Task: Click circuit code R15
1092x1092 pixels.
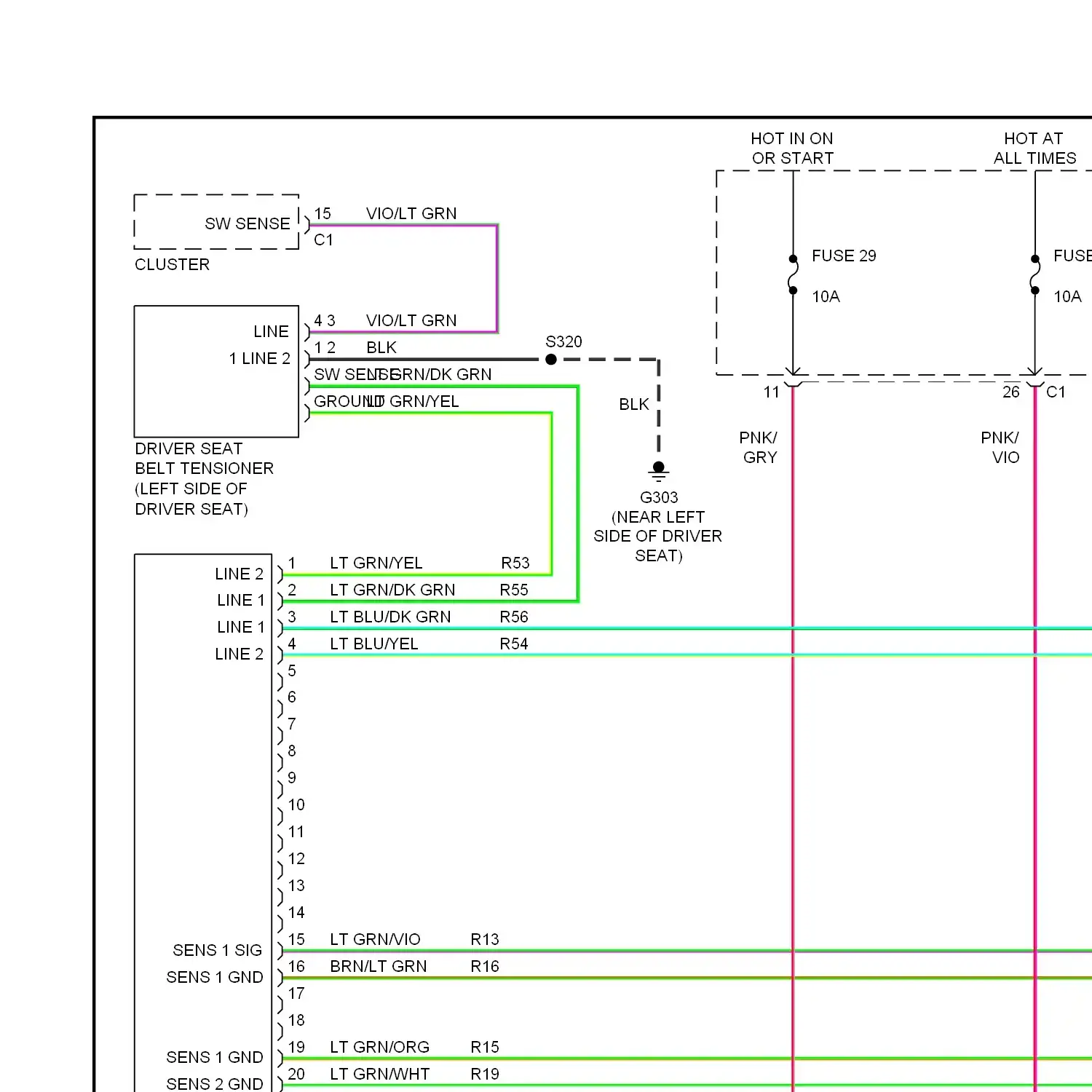Action: pos(485,1047)
